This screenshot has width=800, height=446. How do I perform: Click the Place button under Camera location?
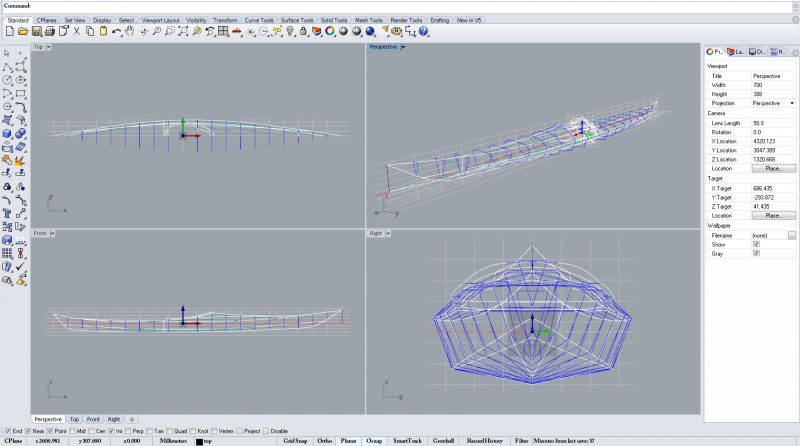[773, 168]
